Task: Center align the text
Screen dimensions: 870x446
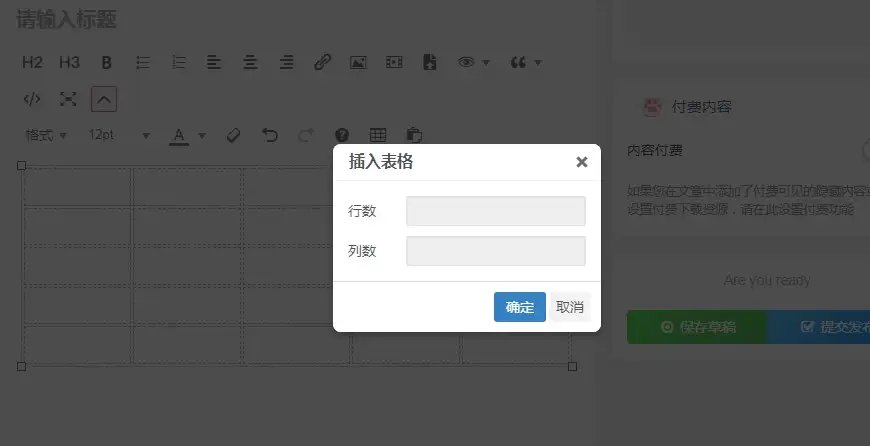Action: coord(250,63)
